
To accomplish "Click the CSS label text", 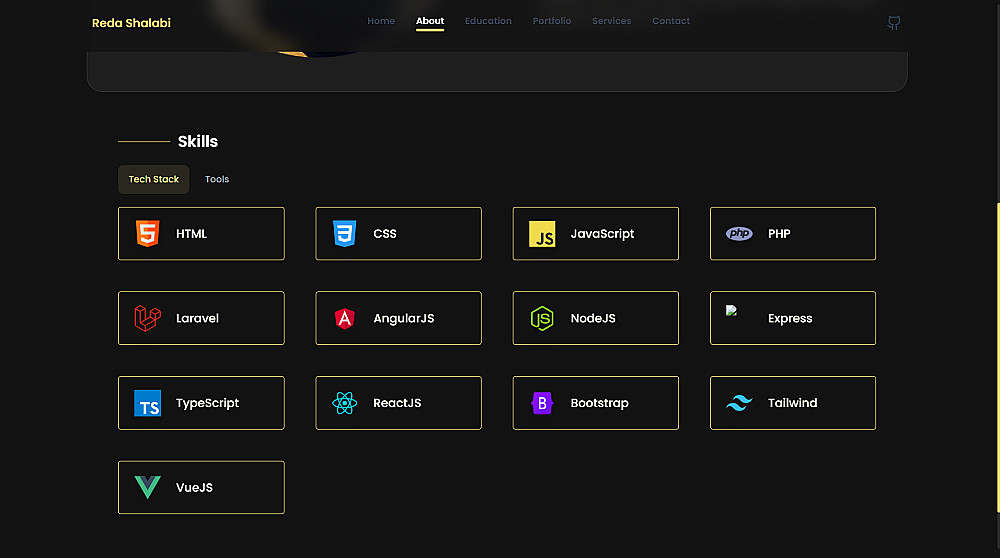I will tap(385, 234).
